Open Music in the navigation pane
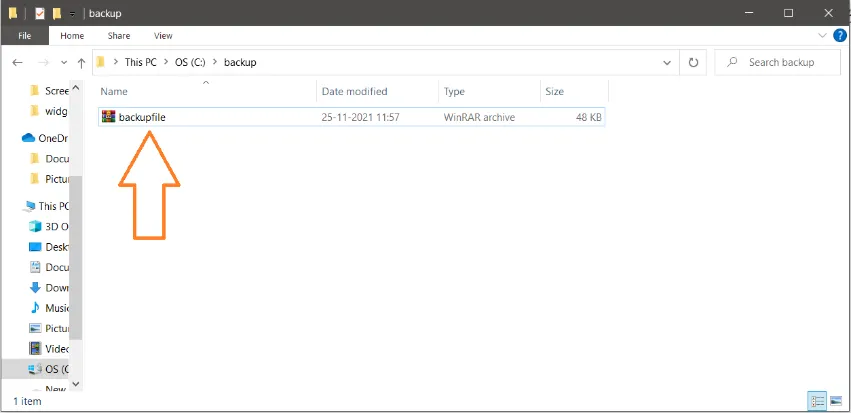This screenshot has height=413, width=851. pyautogui.click(x=49, y=308)
